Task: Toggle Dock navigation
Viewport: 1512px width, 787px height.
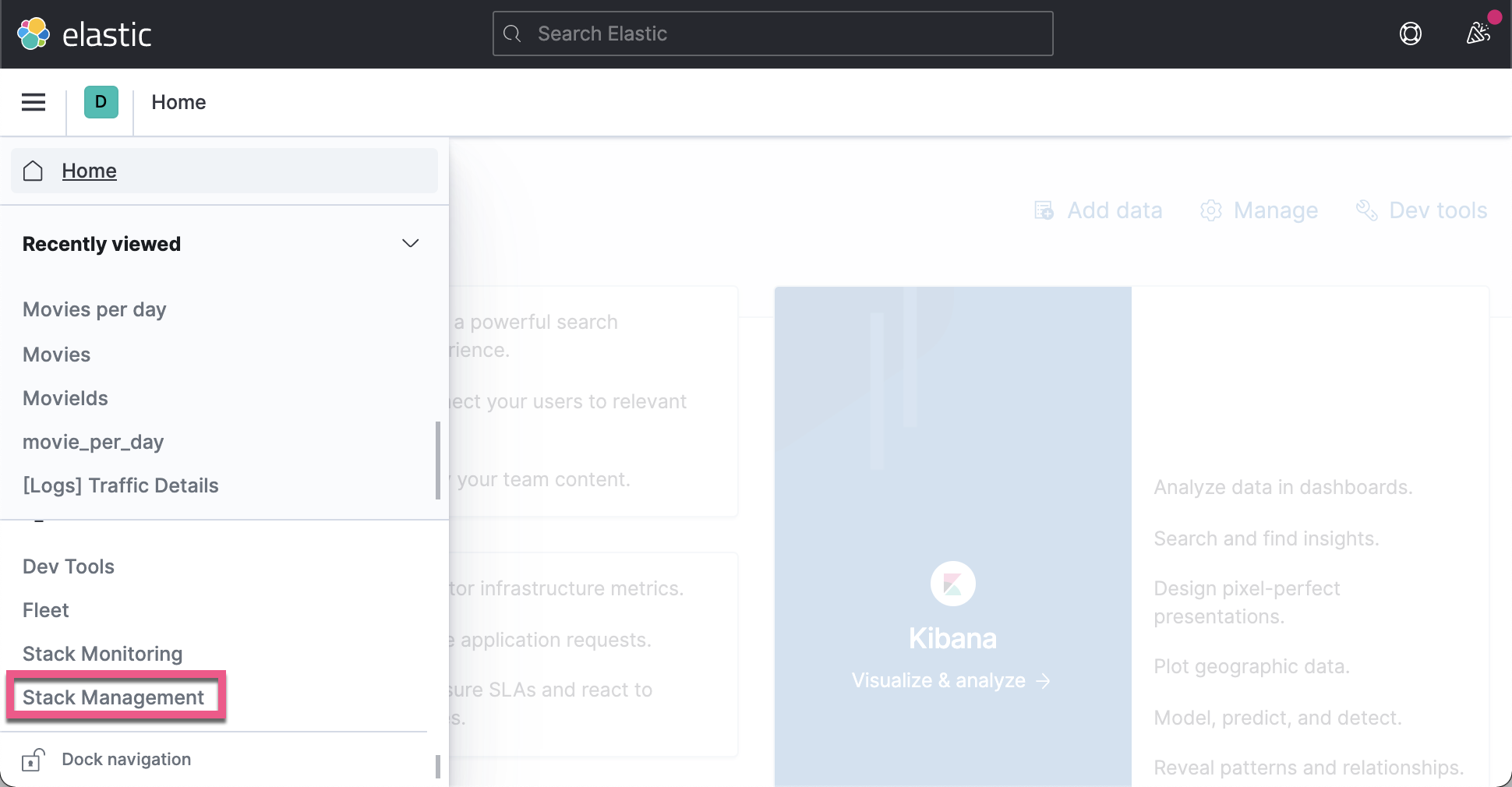Action: pyautogui.click(x=125, y=760)
